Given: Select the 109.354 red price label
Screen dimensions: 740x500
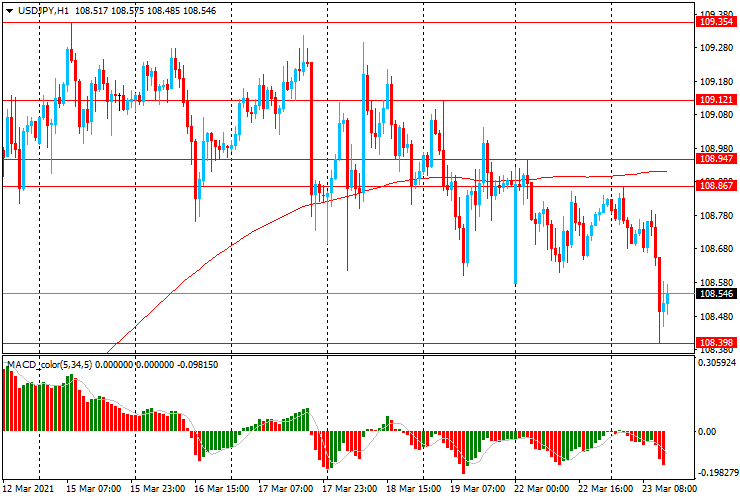Looking at the screenshot, I should (x=716, y=20).
